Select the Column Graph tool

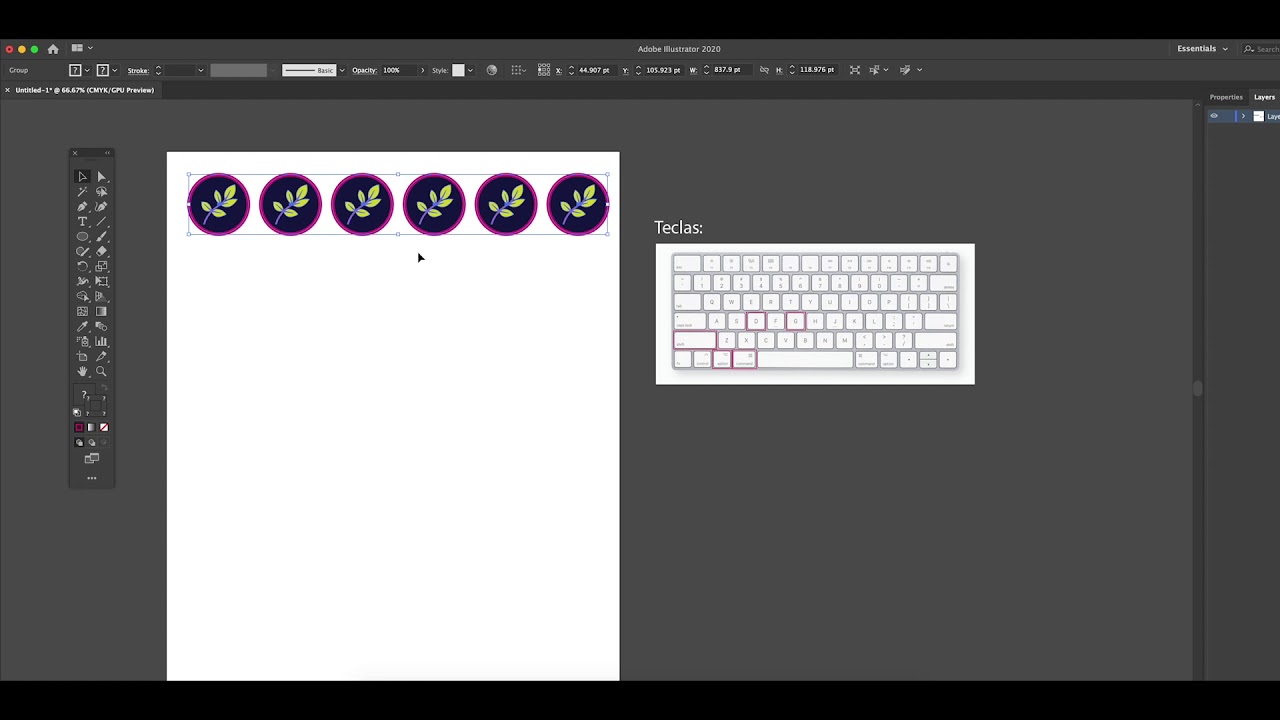click(101, 341)
